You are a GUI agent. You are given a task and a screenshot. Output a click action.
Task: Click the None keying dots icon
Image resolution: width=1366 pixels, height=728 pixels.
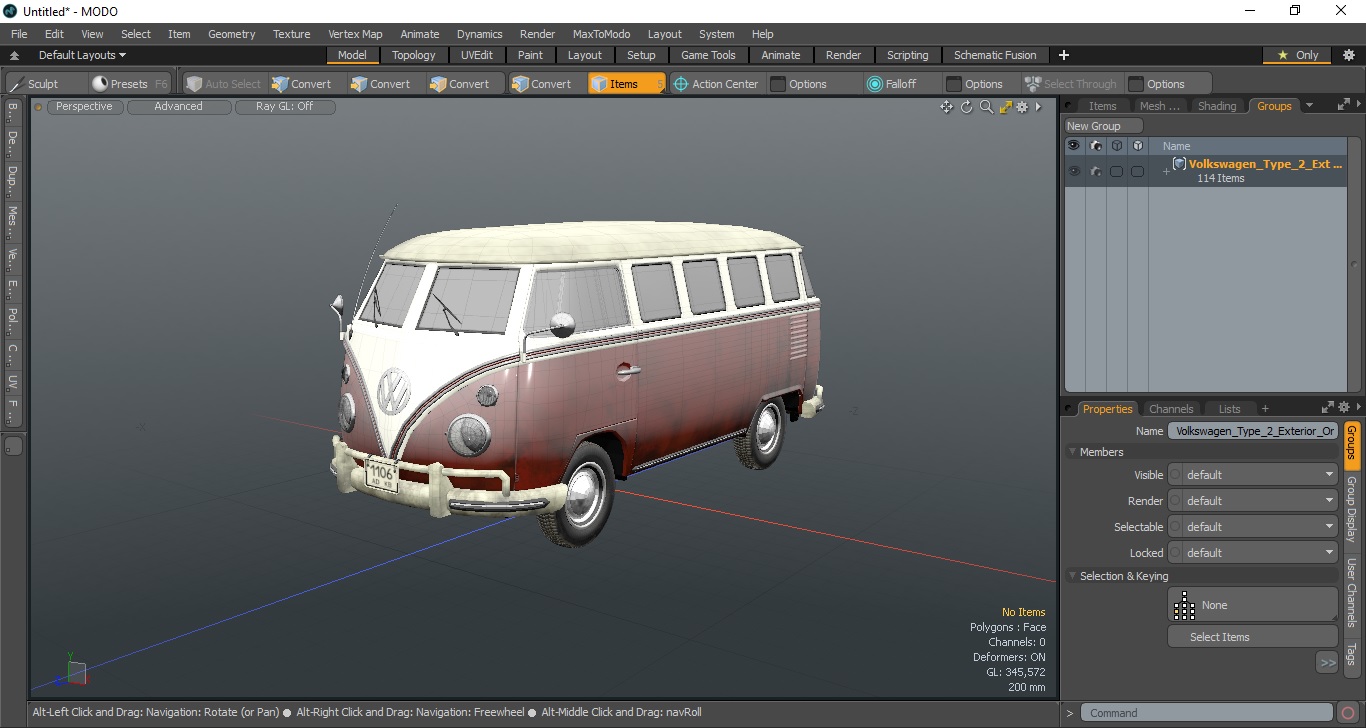tap(1185, 605)
